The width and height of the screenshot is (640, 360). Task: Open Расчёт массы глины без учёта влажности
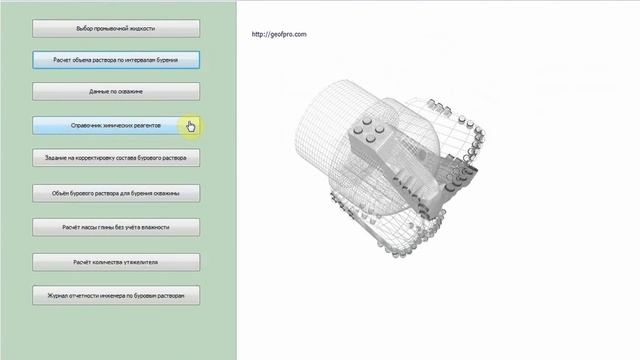click(x=116, y=227)
